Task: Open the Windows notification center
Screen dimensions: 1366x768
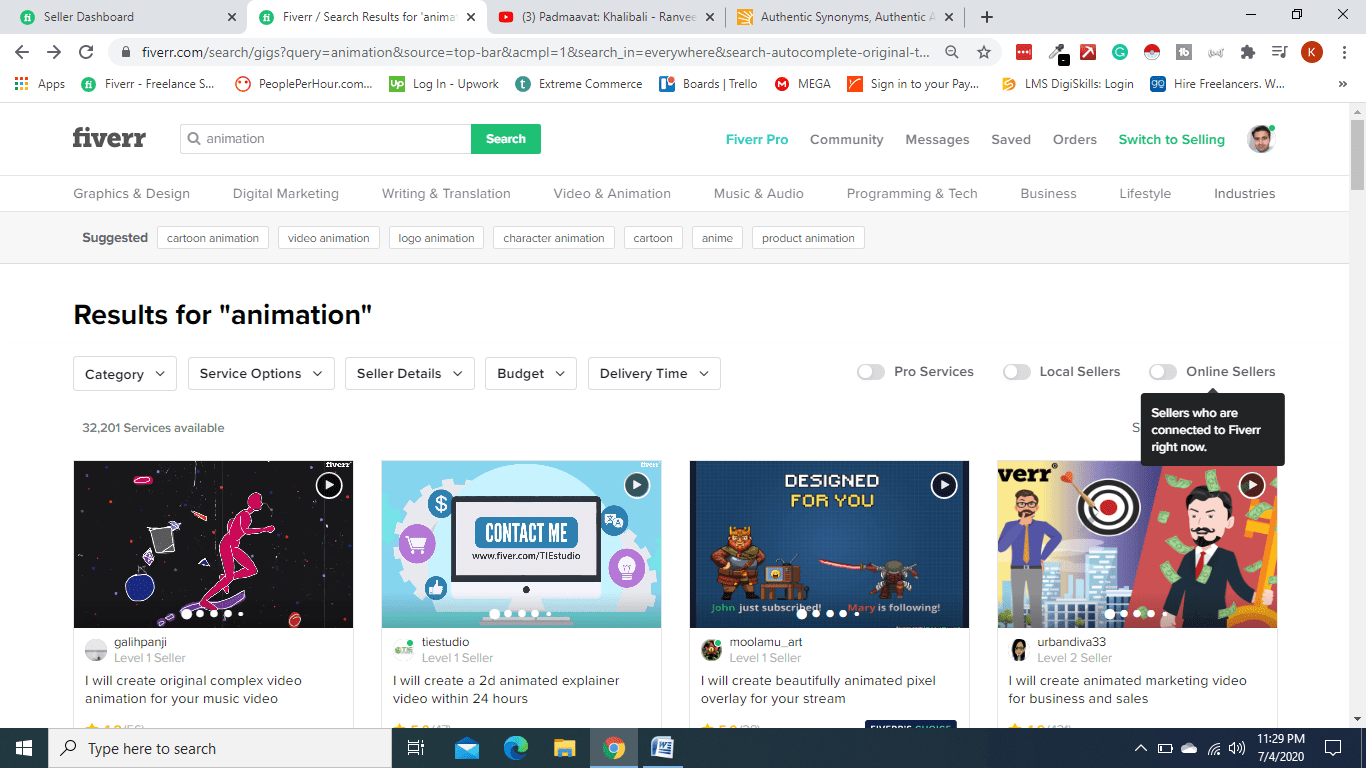Action: click(1333, 748)
